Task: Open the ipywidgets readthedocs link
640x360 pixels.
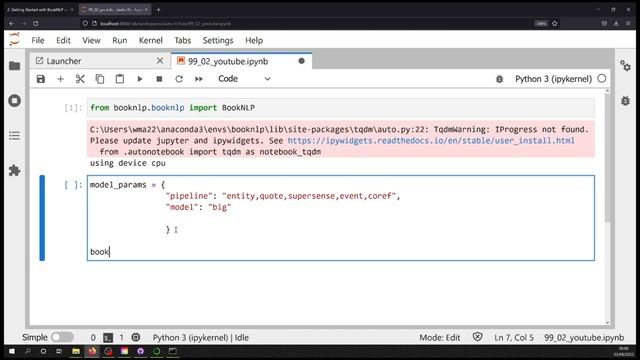Action: click(431, 140)
